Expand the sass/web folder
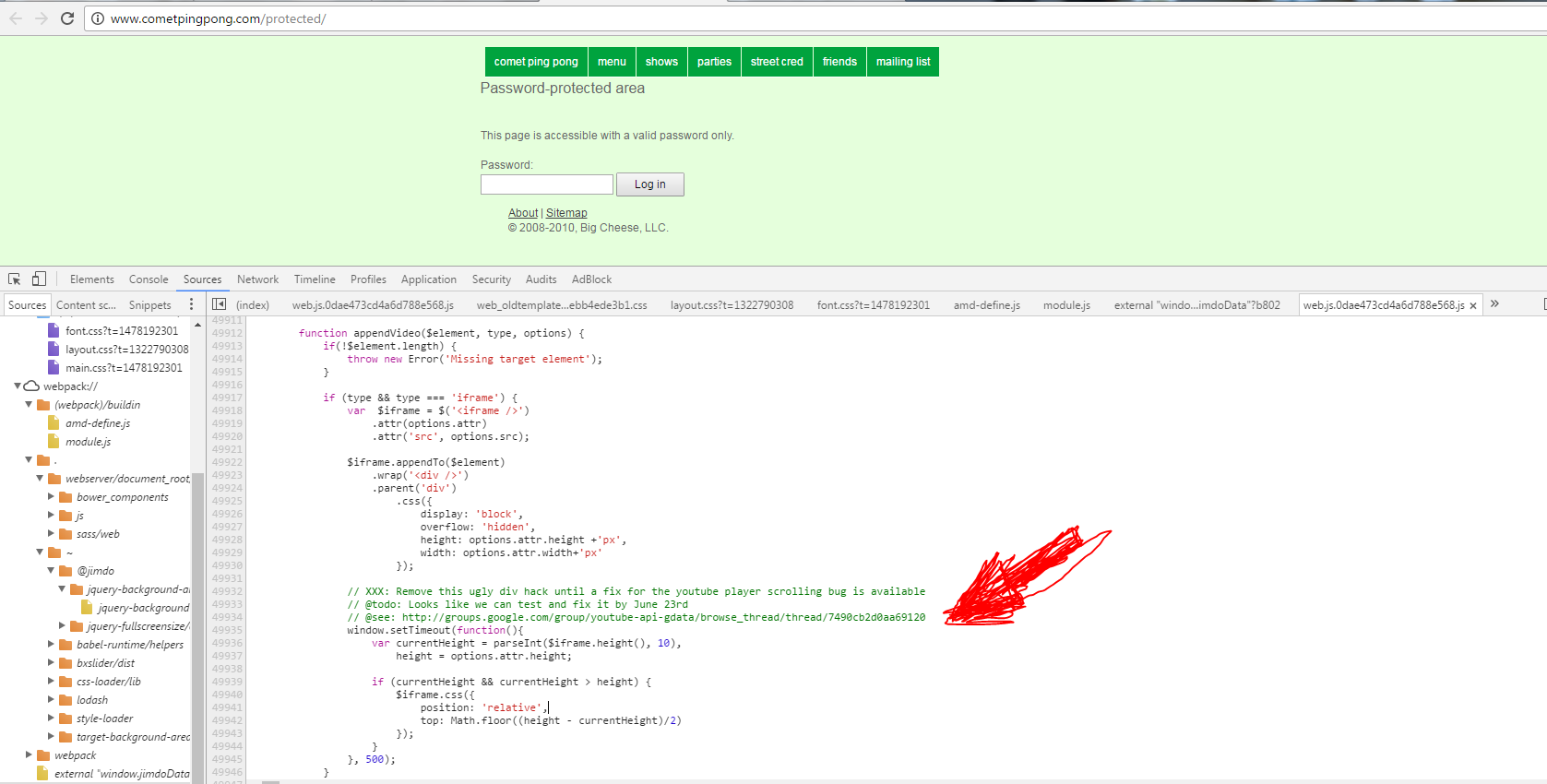The image size is (1547, 784). tap(51, 533)
